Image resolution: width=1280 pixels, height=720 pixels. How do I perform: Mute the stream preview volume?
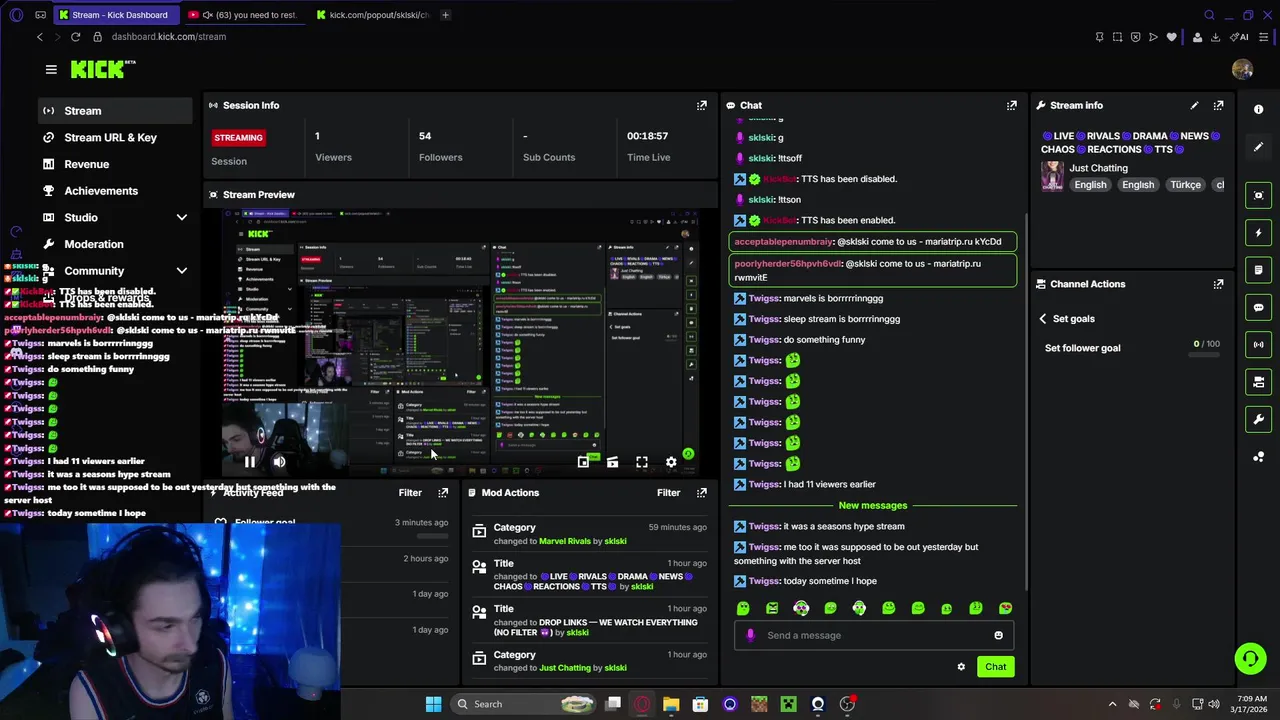click(x=279, y=462)
